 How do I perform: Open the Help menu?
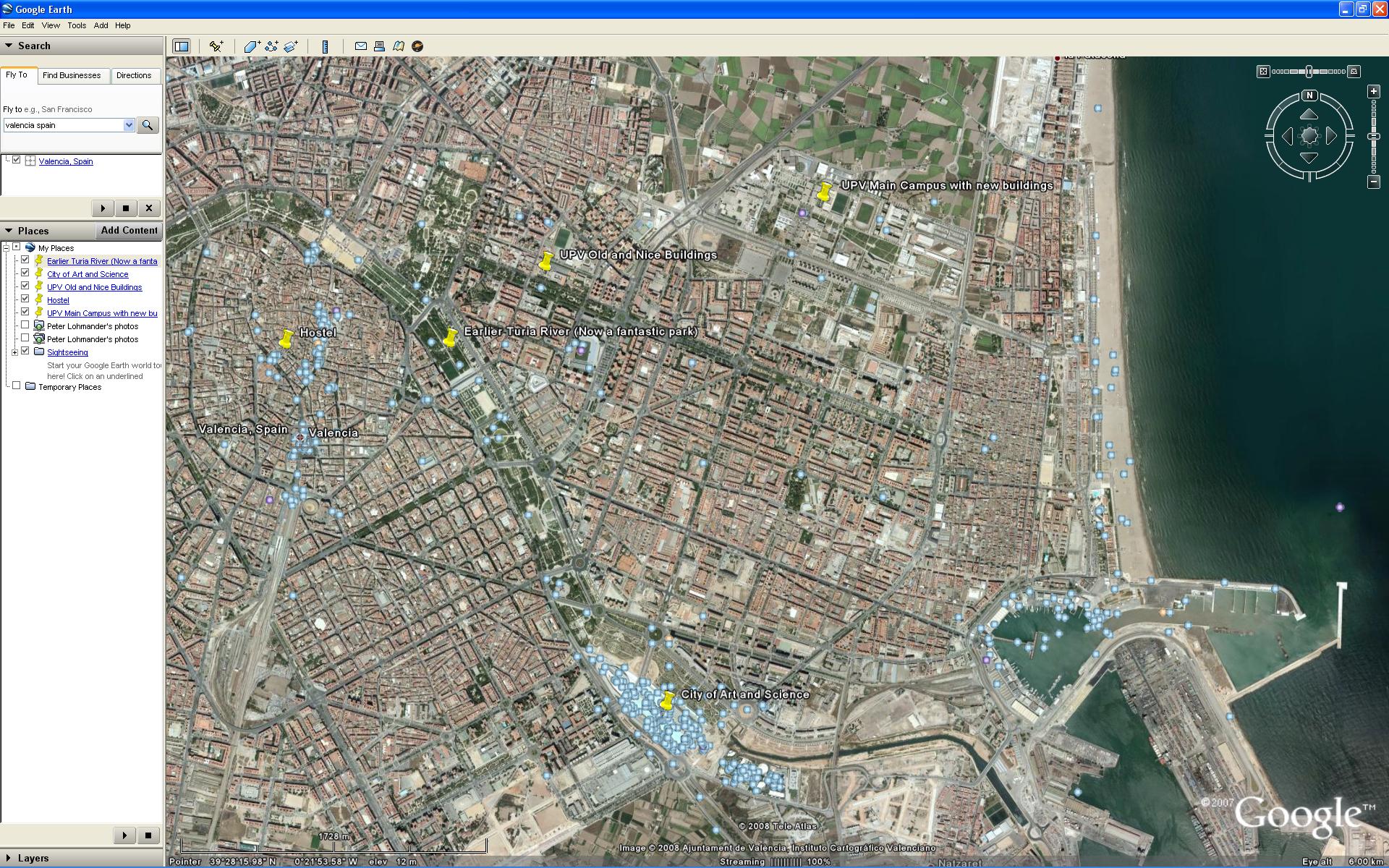(x=123, y=25)
